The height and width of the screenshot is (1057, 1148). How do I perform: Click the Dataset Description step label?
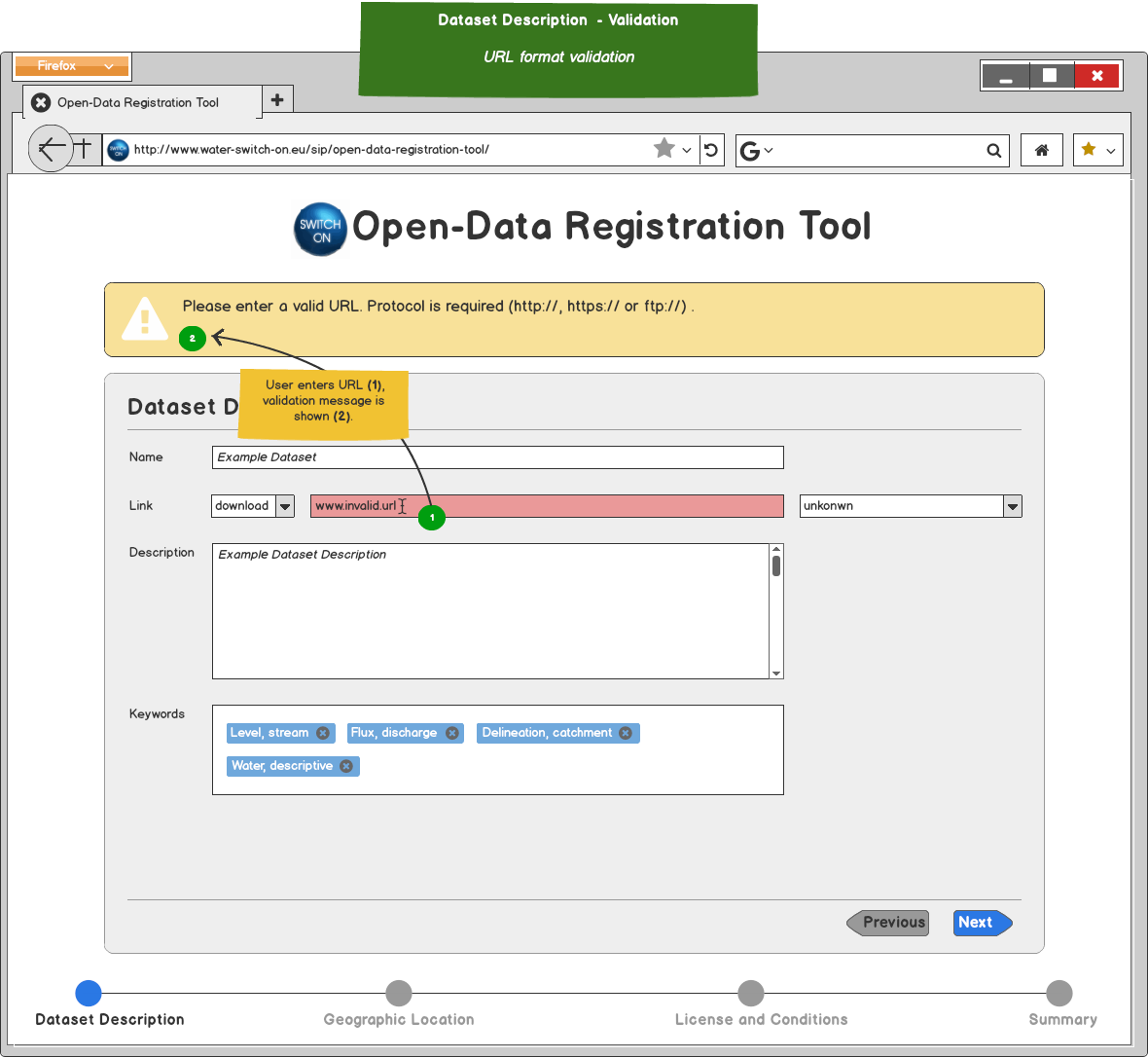(110, 1020)
